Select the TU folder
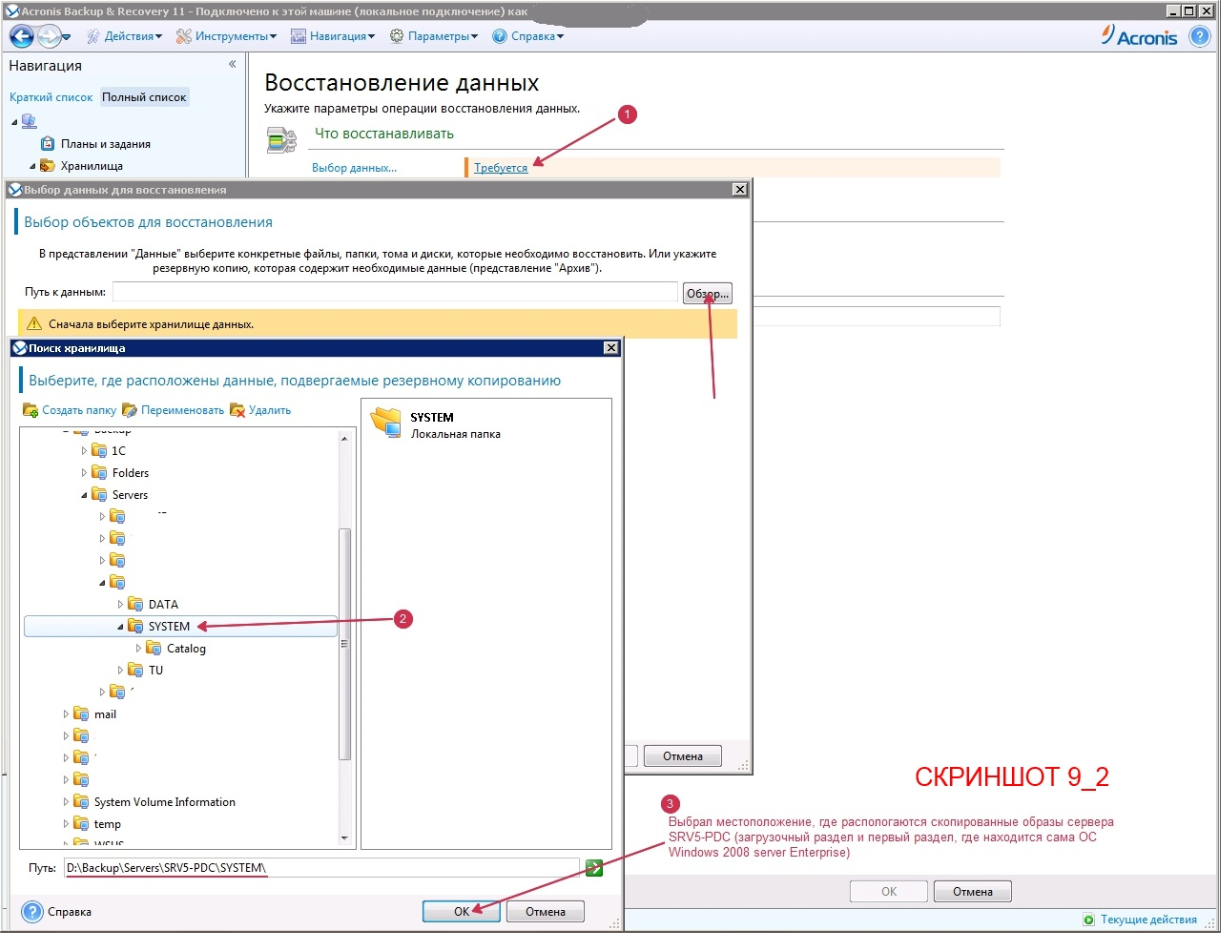 point(156,671)
